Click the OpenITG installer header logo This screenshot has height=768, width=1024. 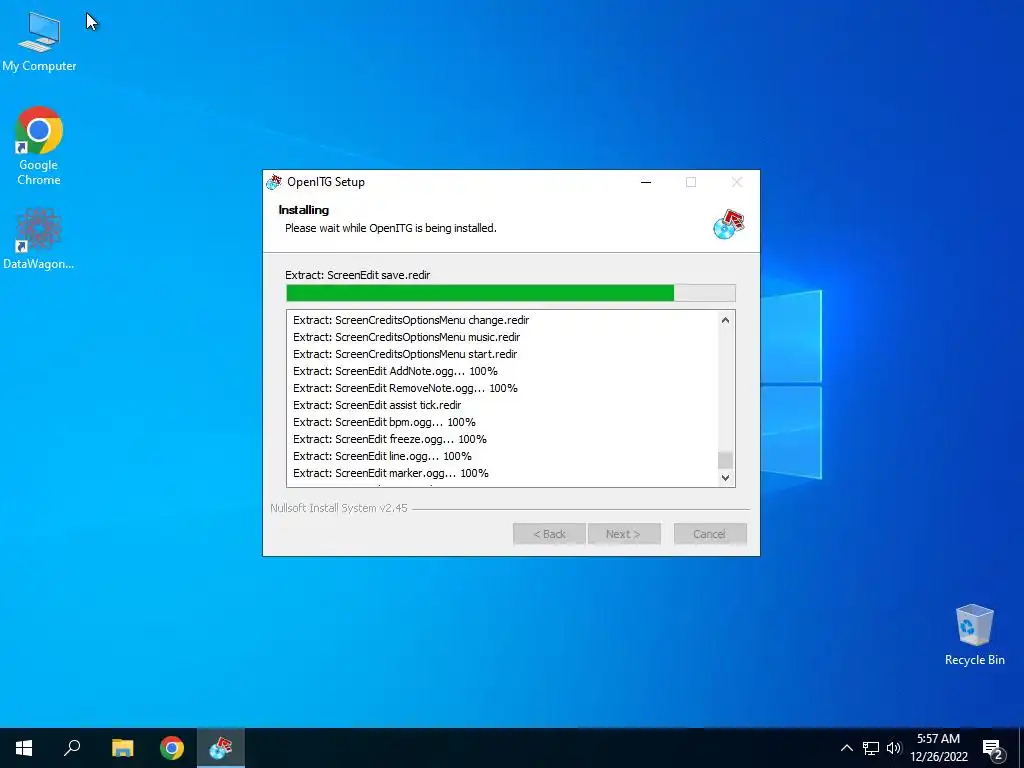point(729,224)
